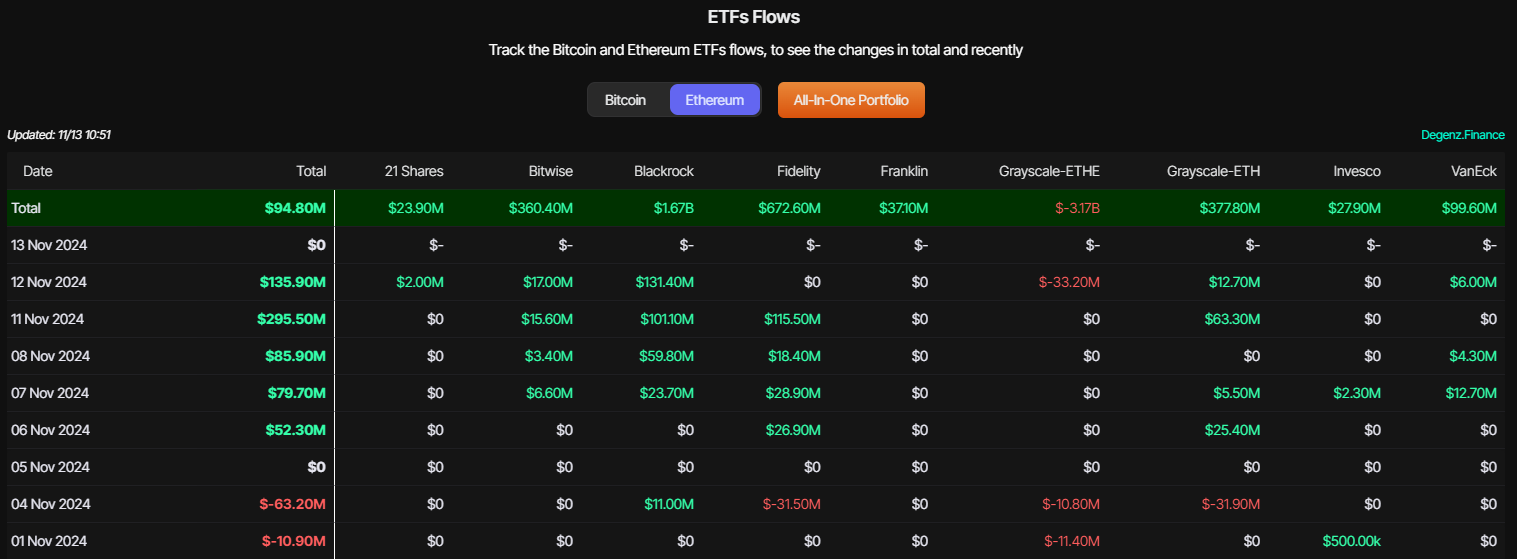Click the Franklin column header

(x=904, y=171)
